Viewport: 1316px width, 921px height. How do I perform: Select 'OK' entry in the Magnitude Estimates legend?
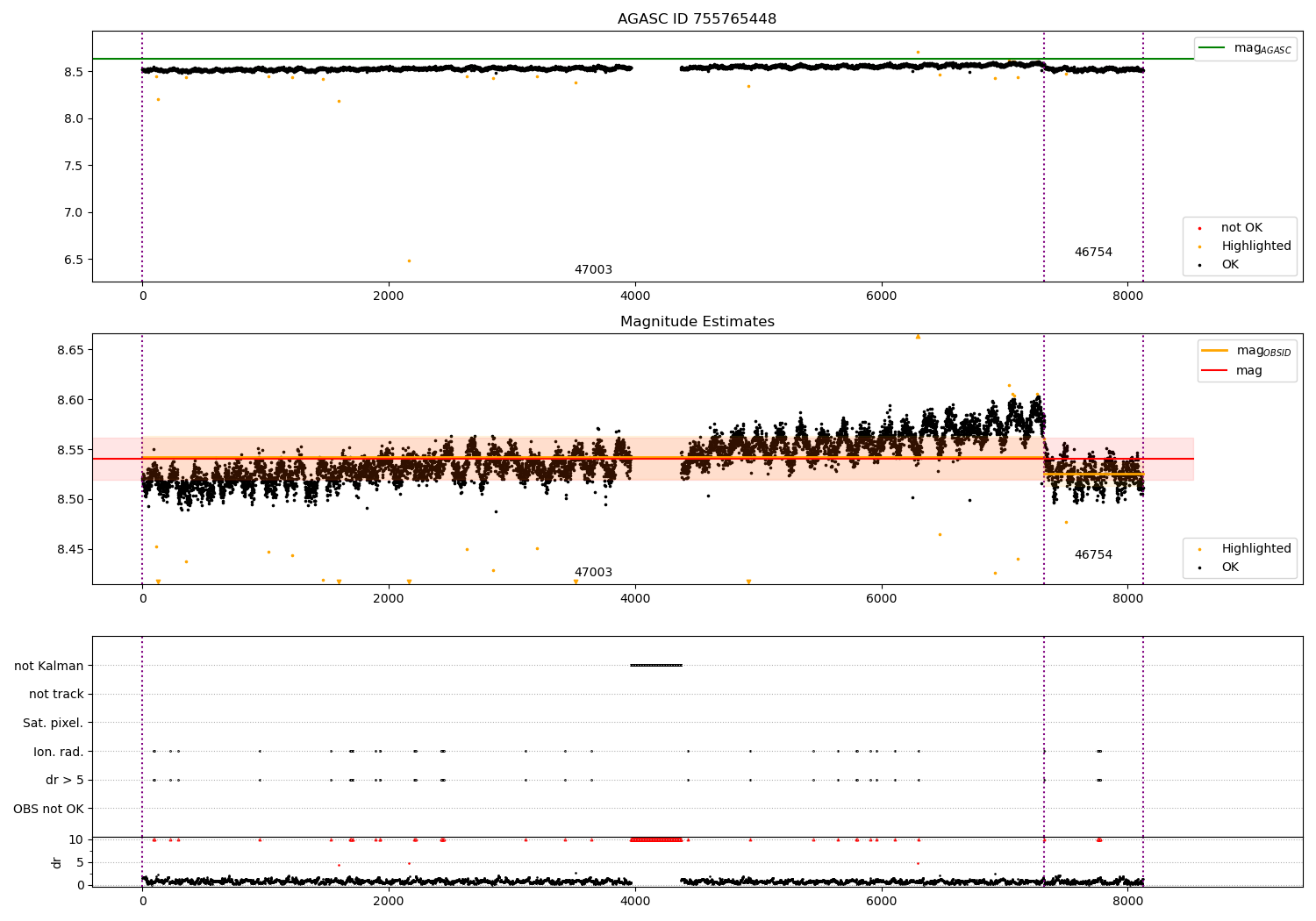[x=1230, y=568]
